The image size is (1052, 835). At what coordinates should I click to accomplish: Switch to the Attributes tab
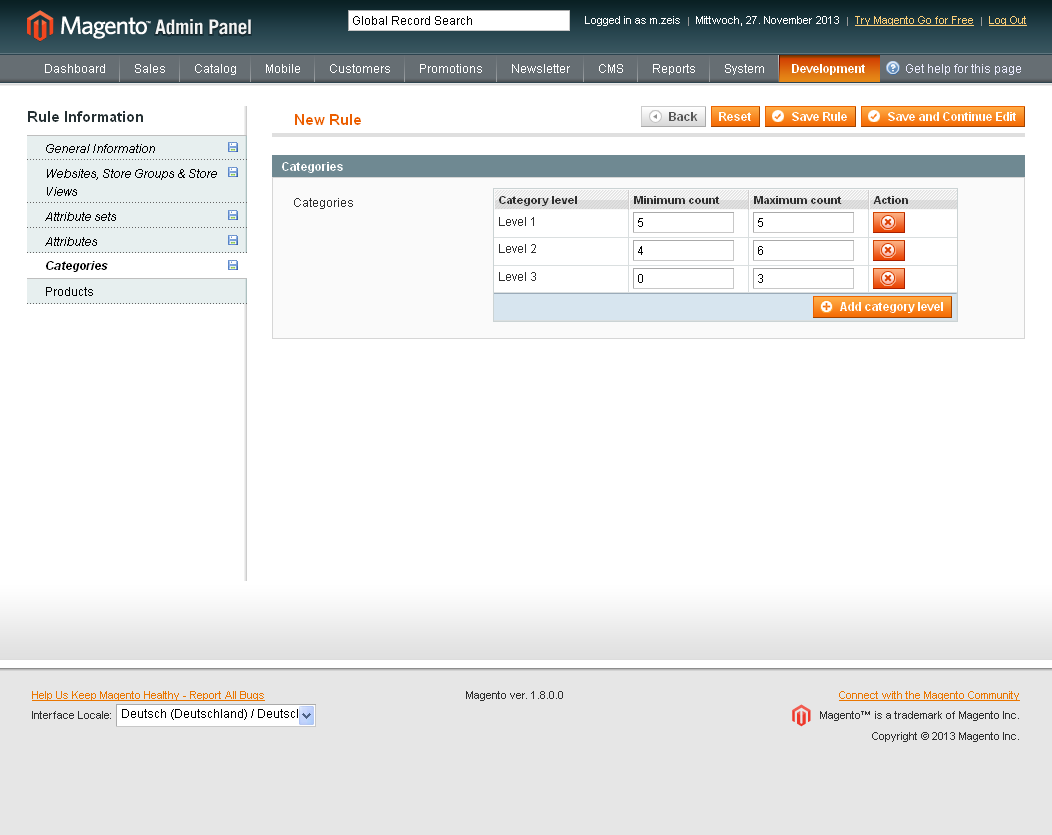tap(137, 241)
